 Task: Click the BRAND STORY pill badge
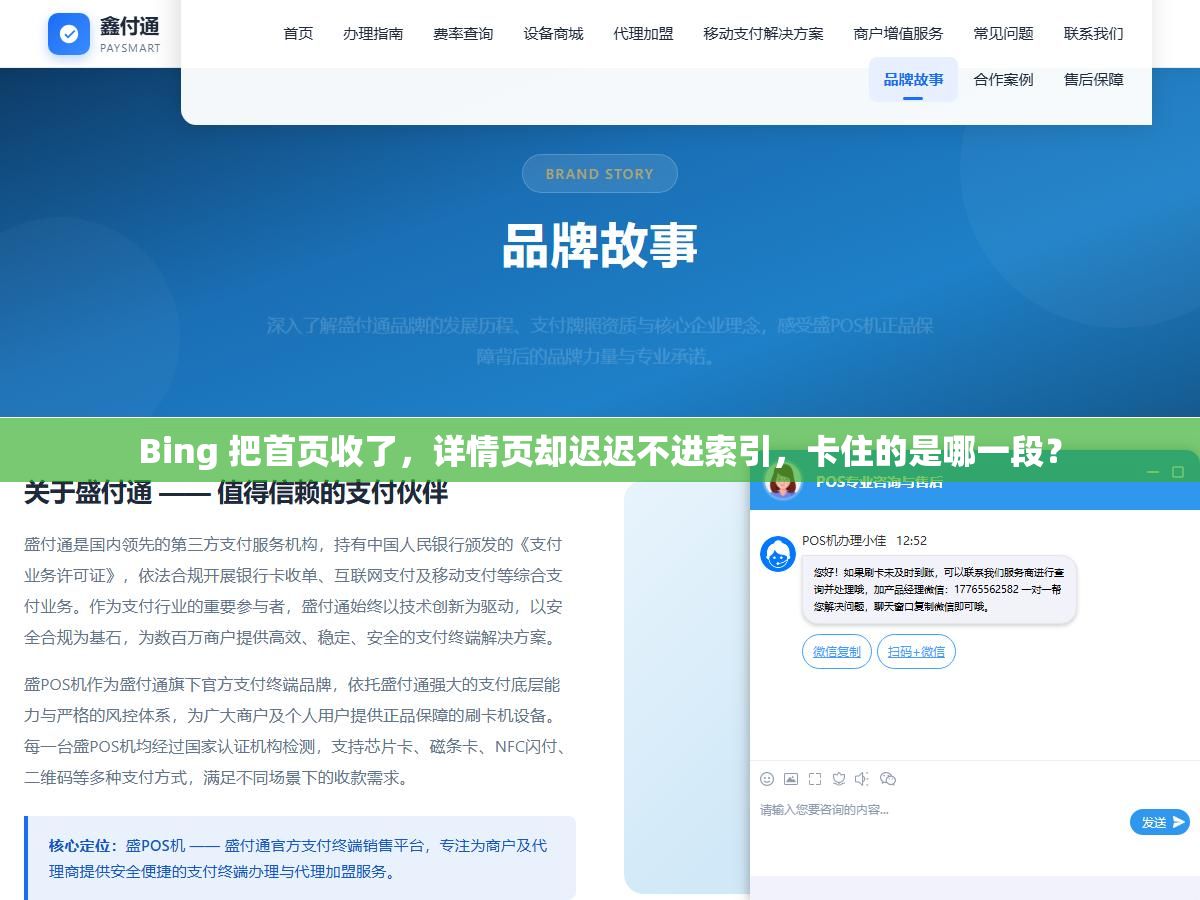600,174
